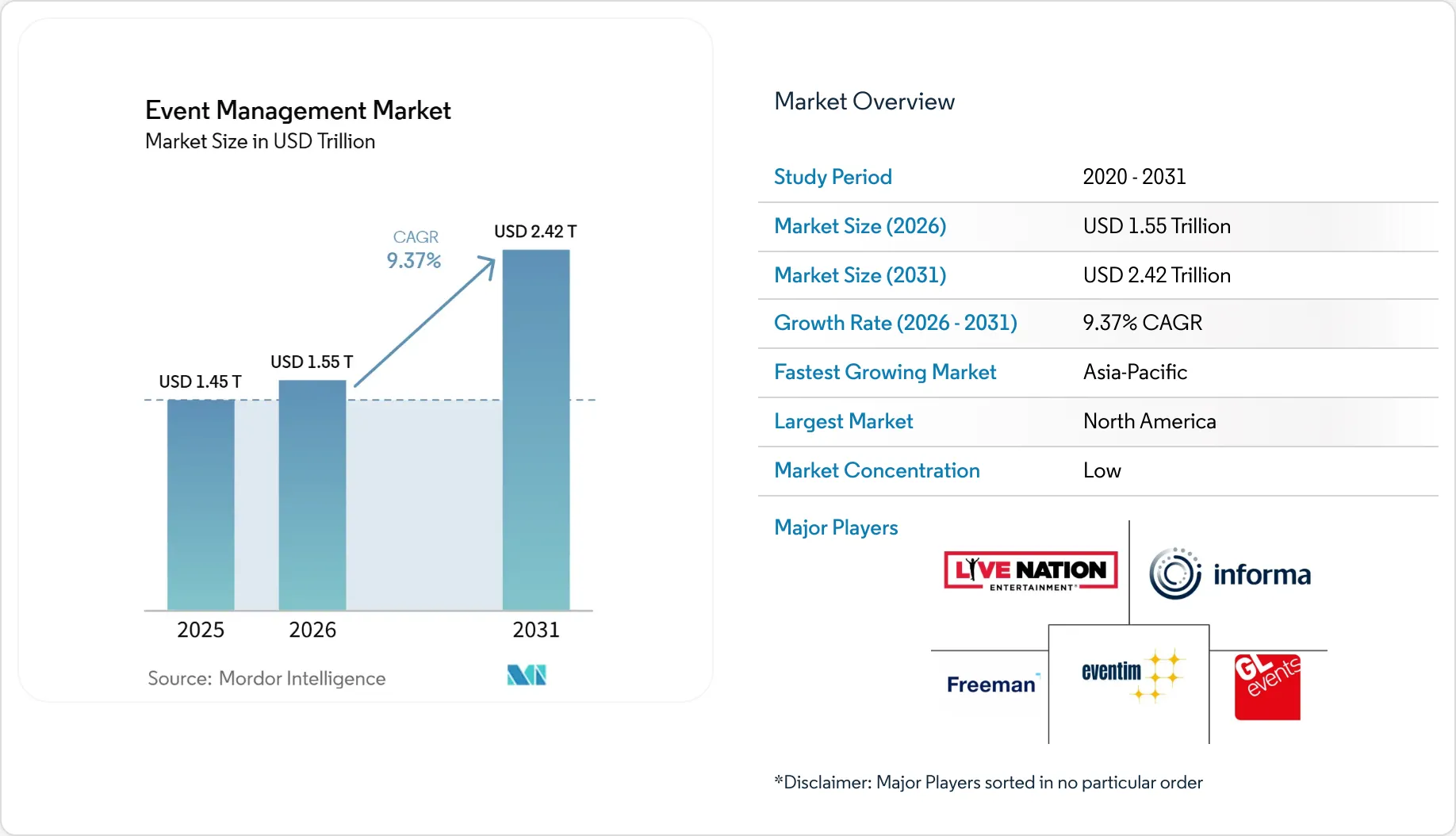
Task: Click the 'USD 1.45 T' bar label
Action: 200,382
